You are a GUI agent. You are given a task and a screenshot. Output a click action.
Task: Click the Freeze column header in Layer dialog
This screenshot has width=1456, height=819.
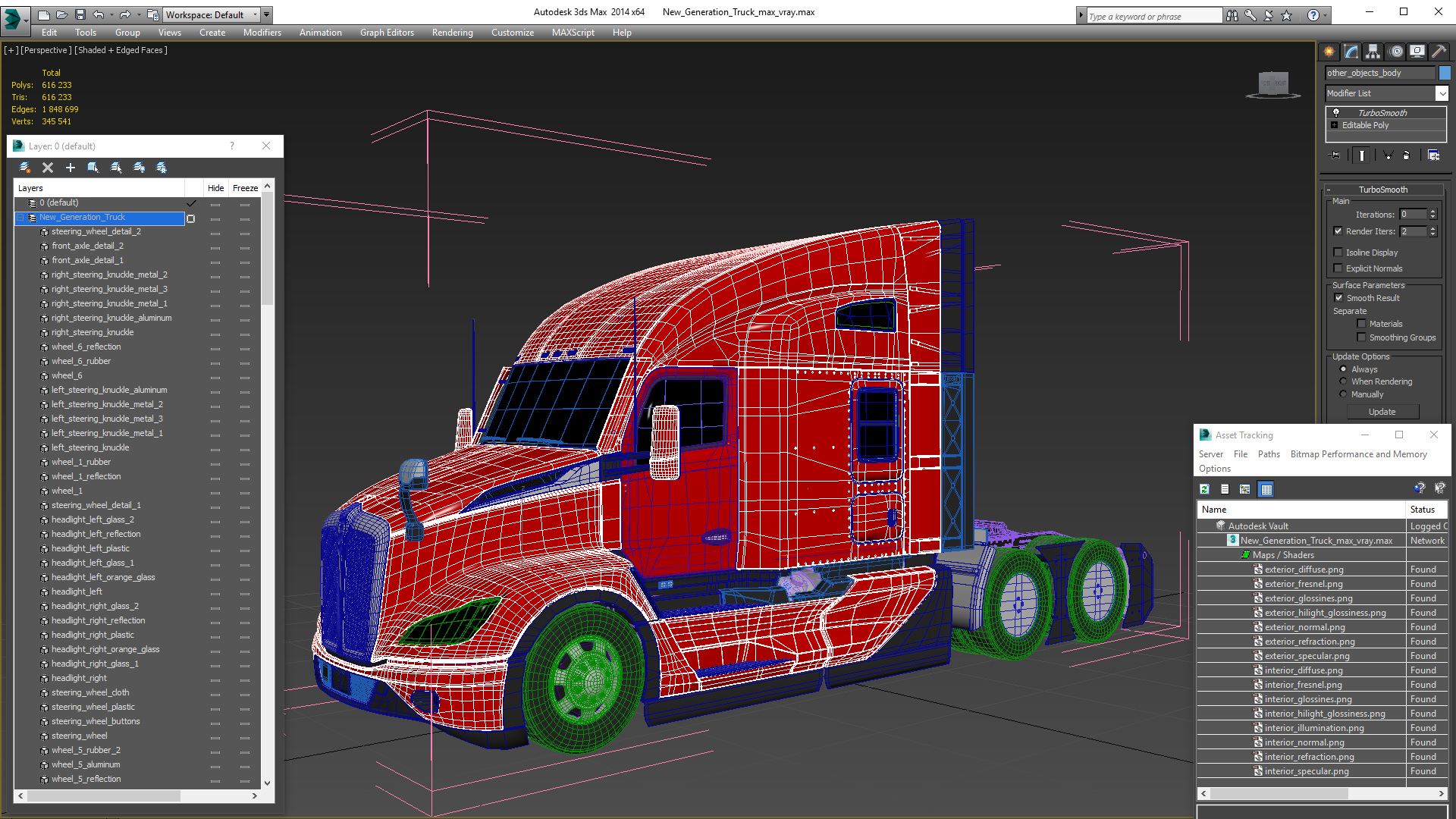245,188
